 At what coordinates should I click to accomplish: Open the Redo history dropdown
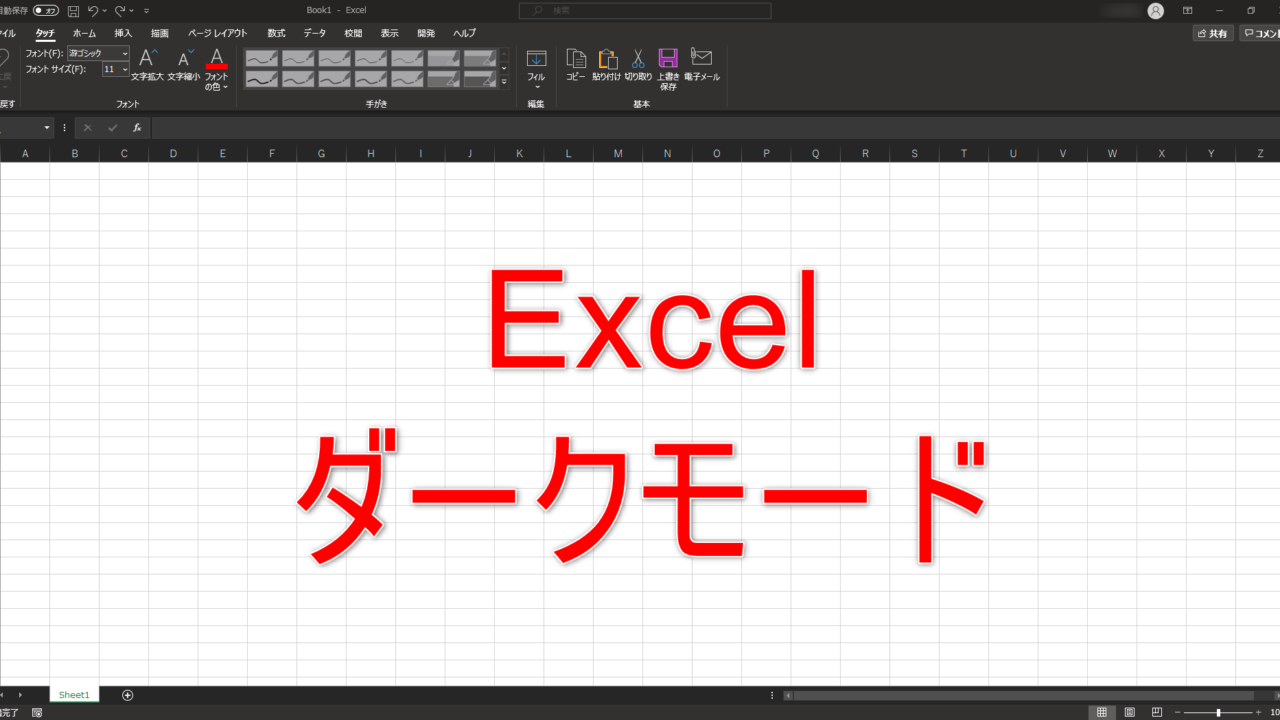point(132,11)
